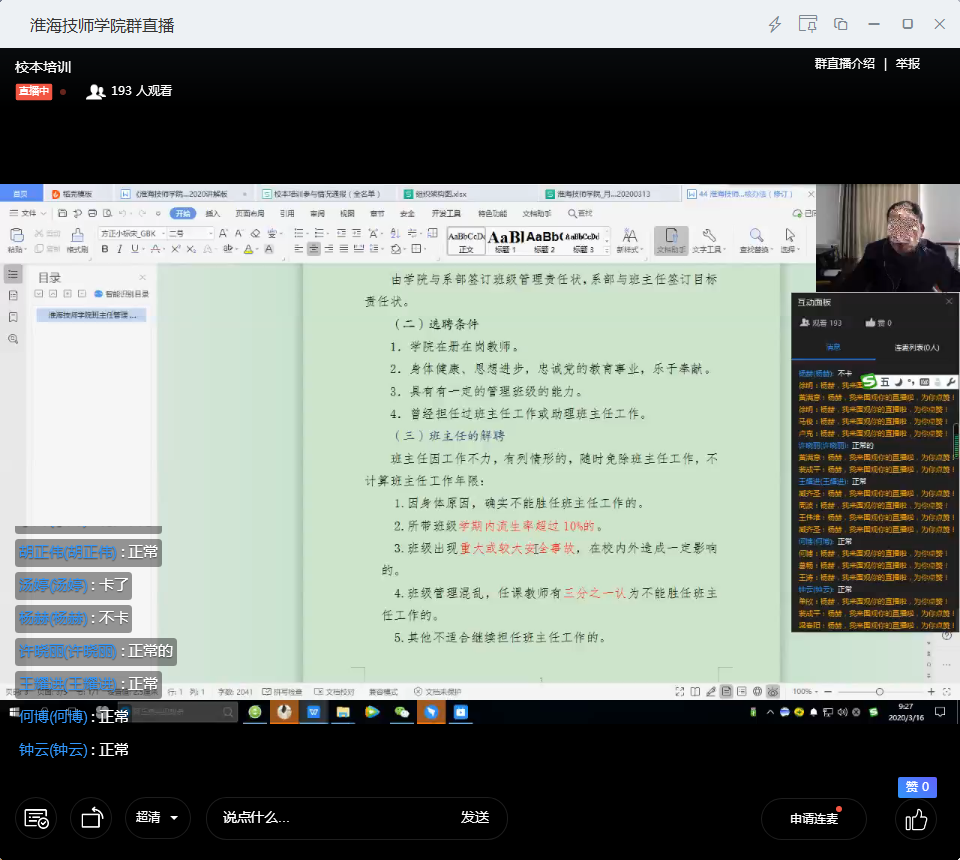Switch to the 插入 ribbon tab

pyautogui.click(x=213, y=213)
